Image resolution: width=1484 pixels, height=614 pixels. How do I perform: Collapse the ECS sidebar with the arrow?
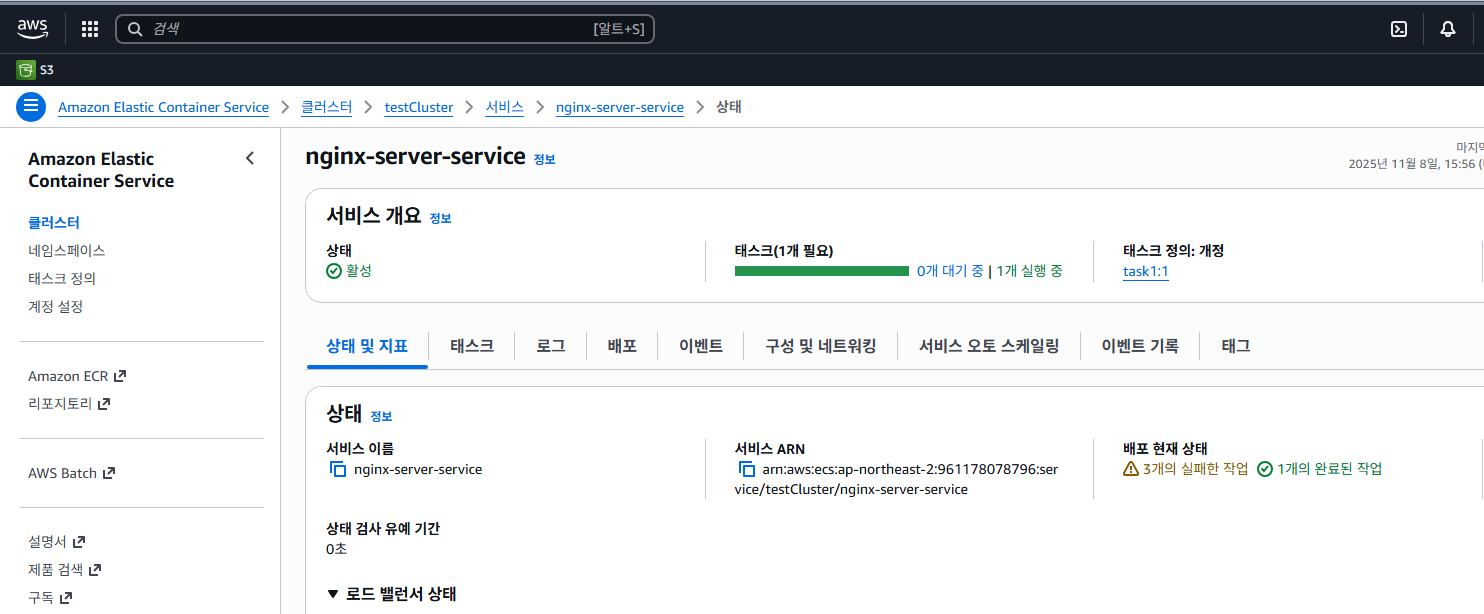pos(250,158)
